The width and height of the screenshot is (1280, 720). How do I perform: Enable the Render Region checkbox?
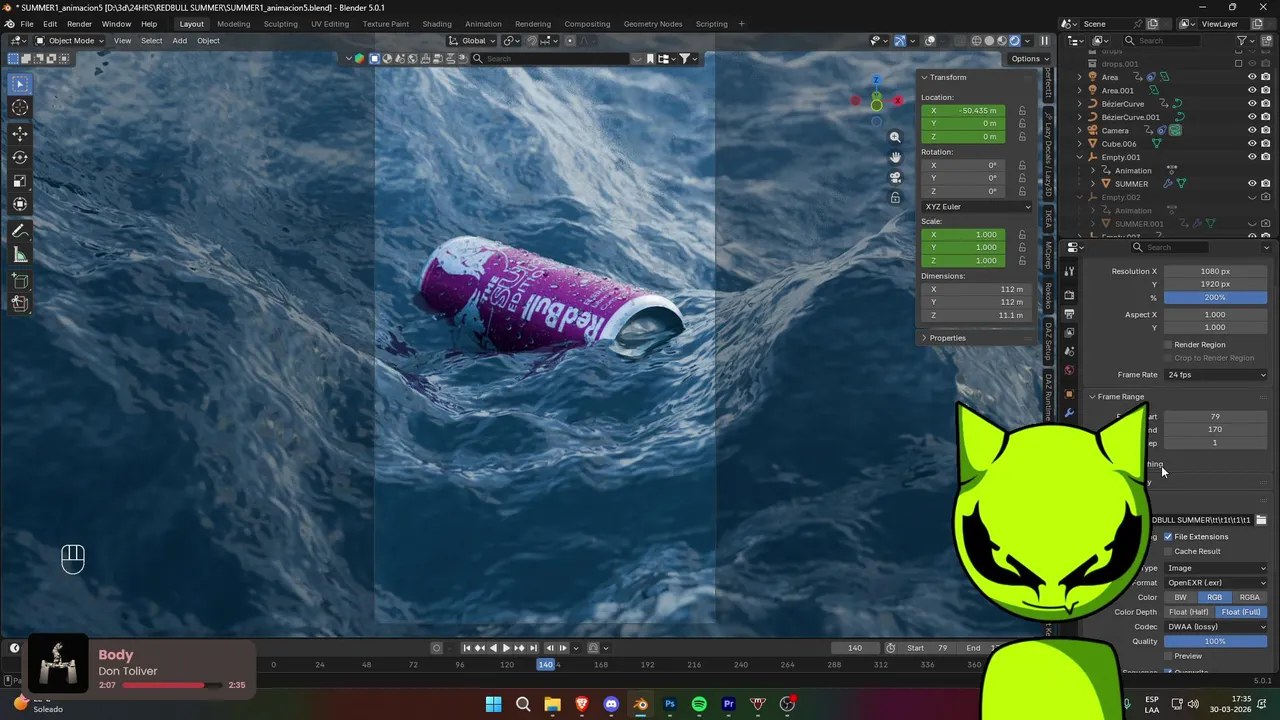click(x=1168, y=345)
